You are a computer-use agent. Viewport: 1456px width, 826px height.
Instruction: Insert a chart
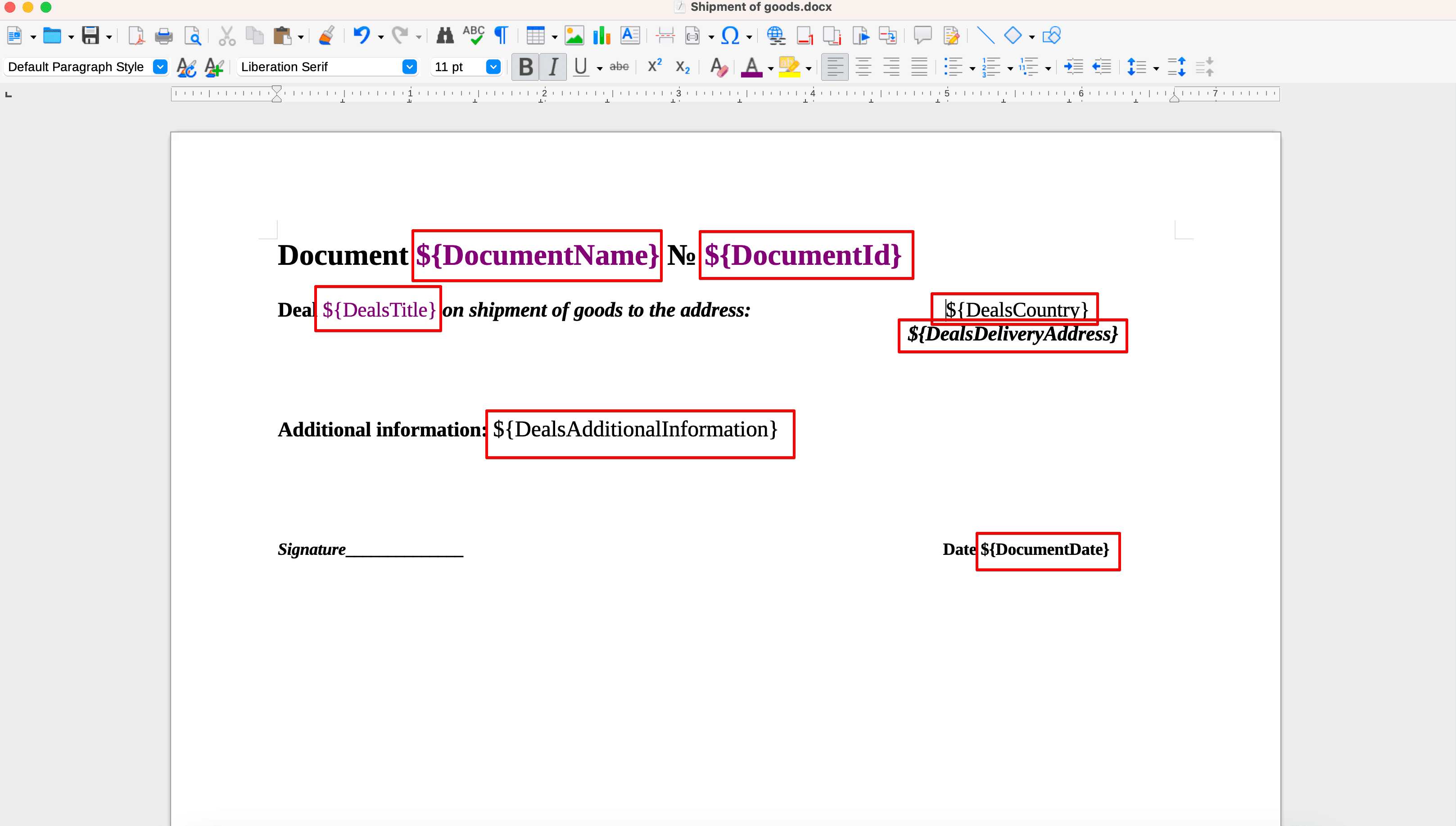[x=601, y=35]
